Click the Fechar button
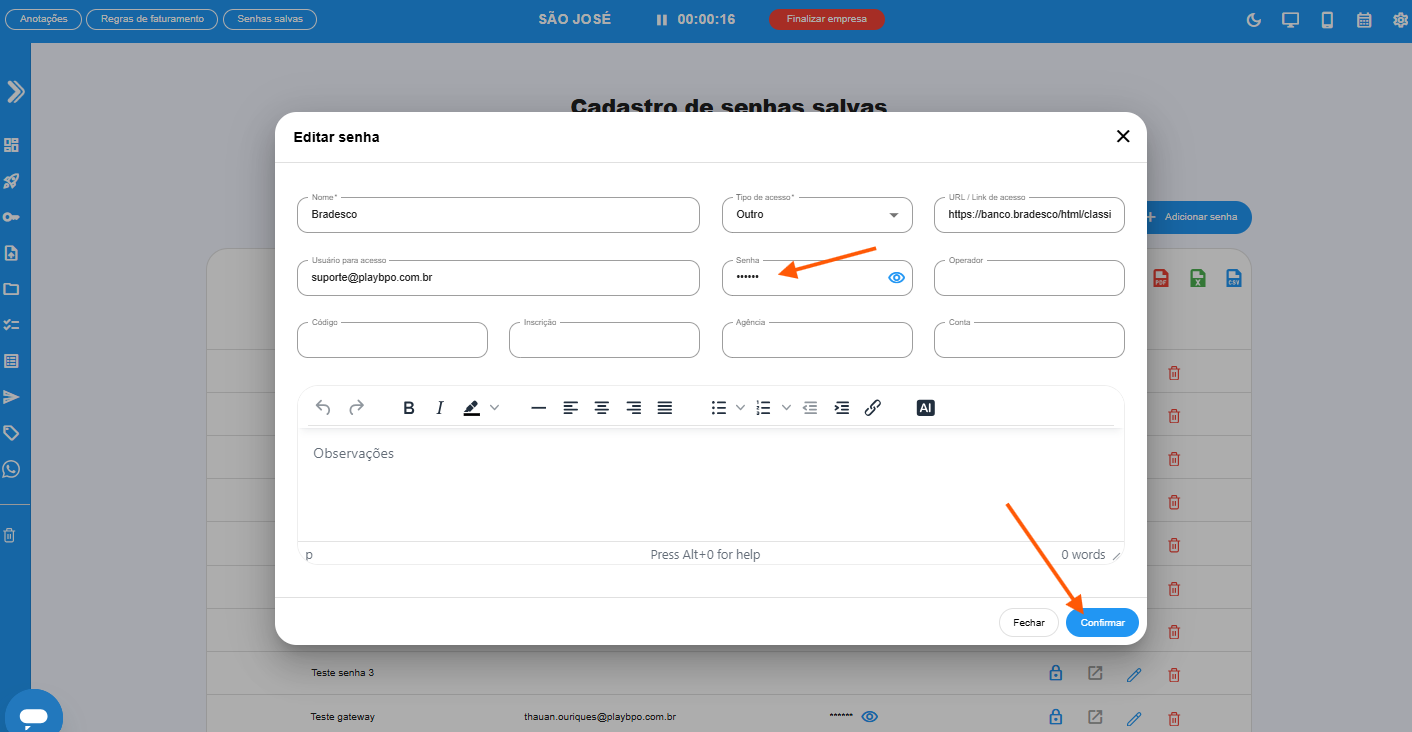Screen dimensions: 1412x732 coord(1028,622)
